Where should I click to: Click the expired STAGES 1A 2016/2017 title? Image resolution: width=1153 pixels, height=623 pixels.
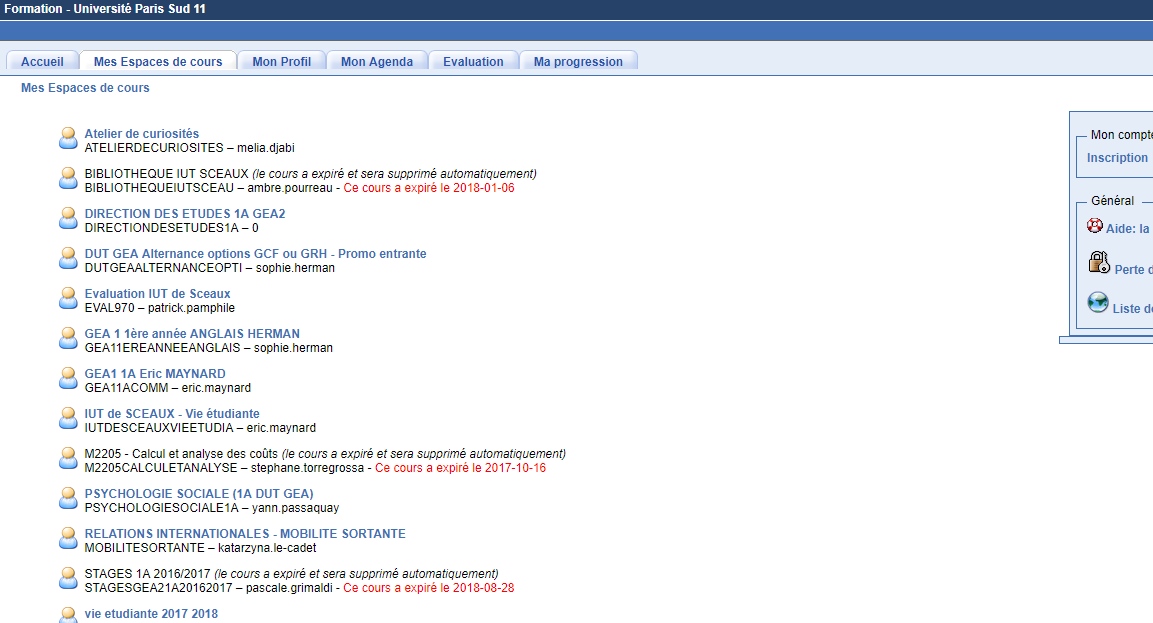(x=147, y=574)
